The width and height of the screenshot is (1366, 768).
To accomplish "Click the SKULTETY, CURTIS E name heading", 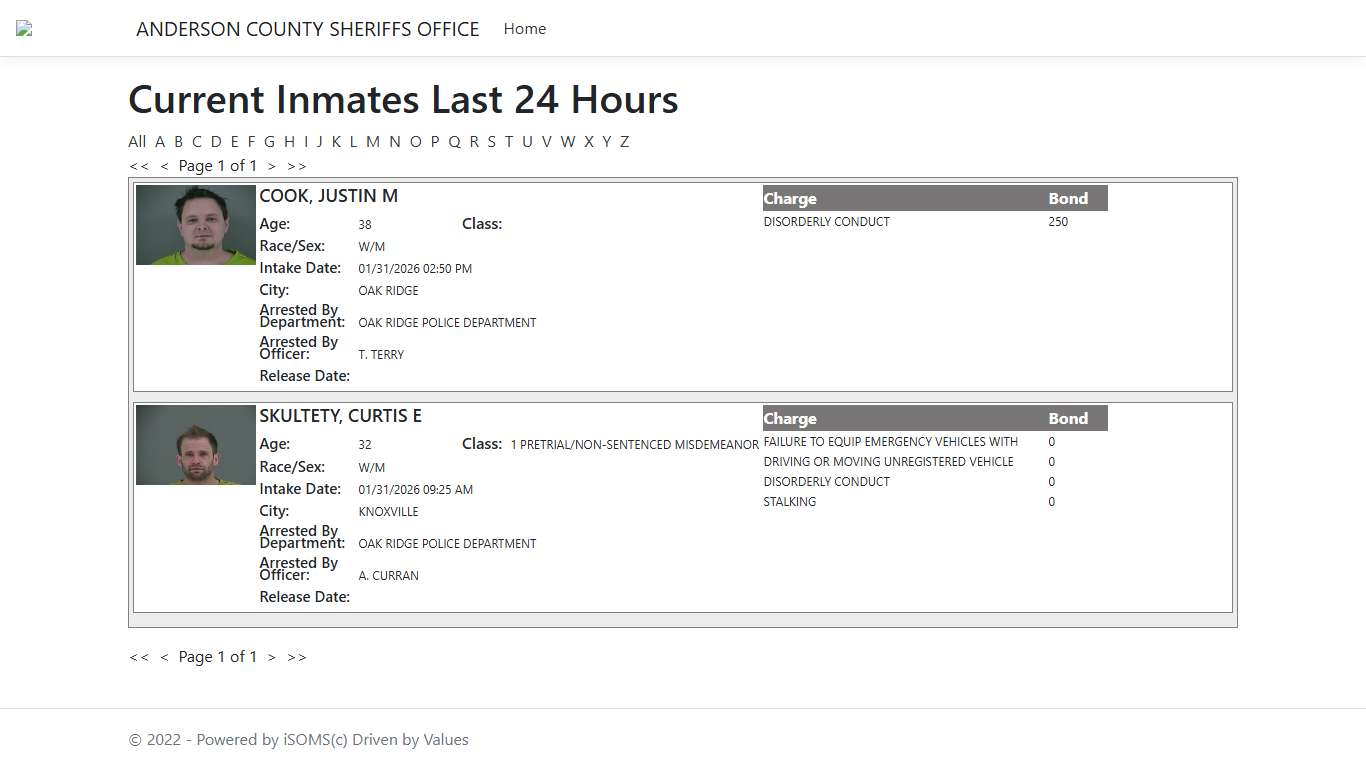I will (340, 416).
